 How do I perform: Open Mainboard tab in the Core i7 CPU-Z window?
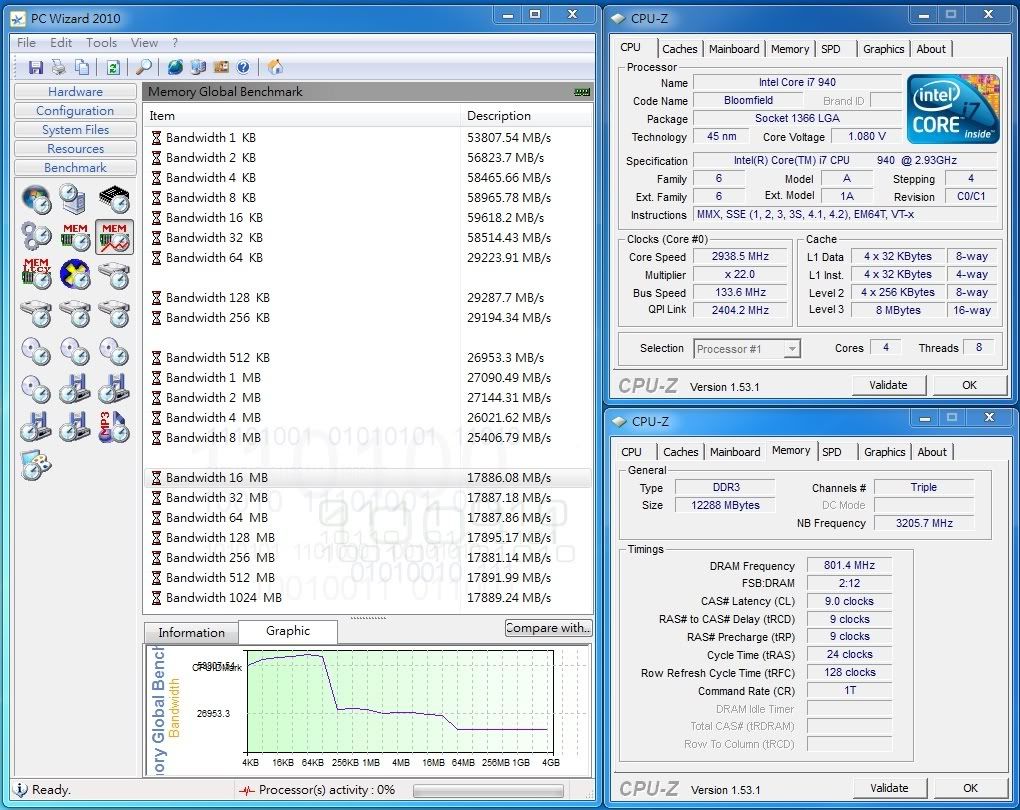(x=734, y=49)
